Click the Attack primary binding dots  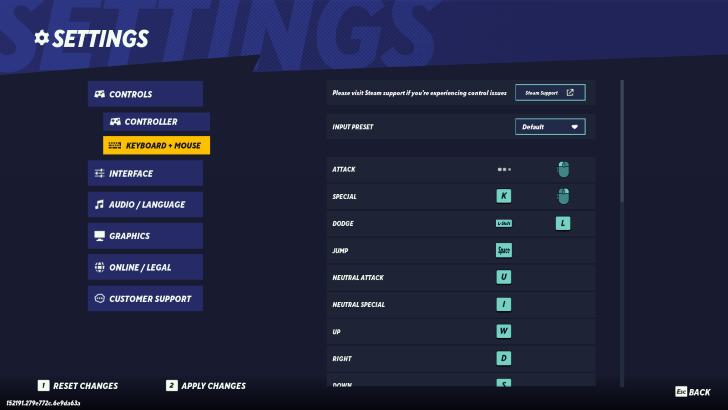click(x=504, y=169)
